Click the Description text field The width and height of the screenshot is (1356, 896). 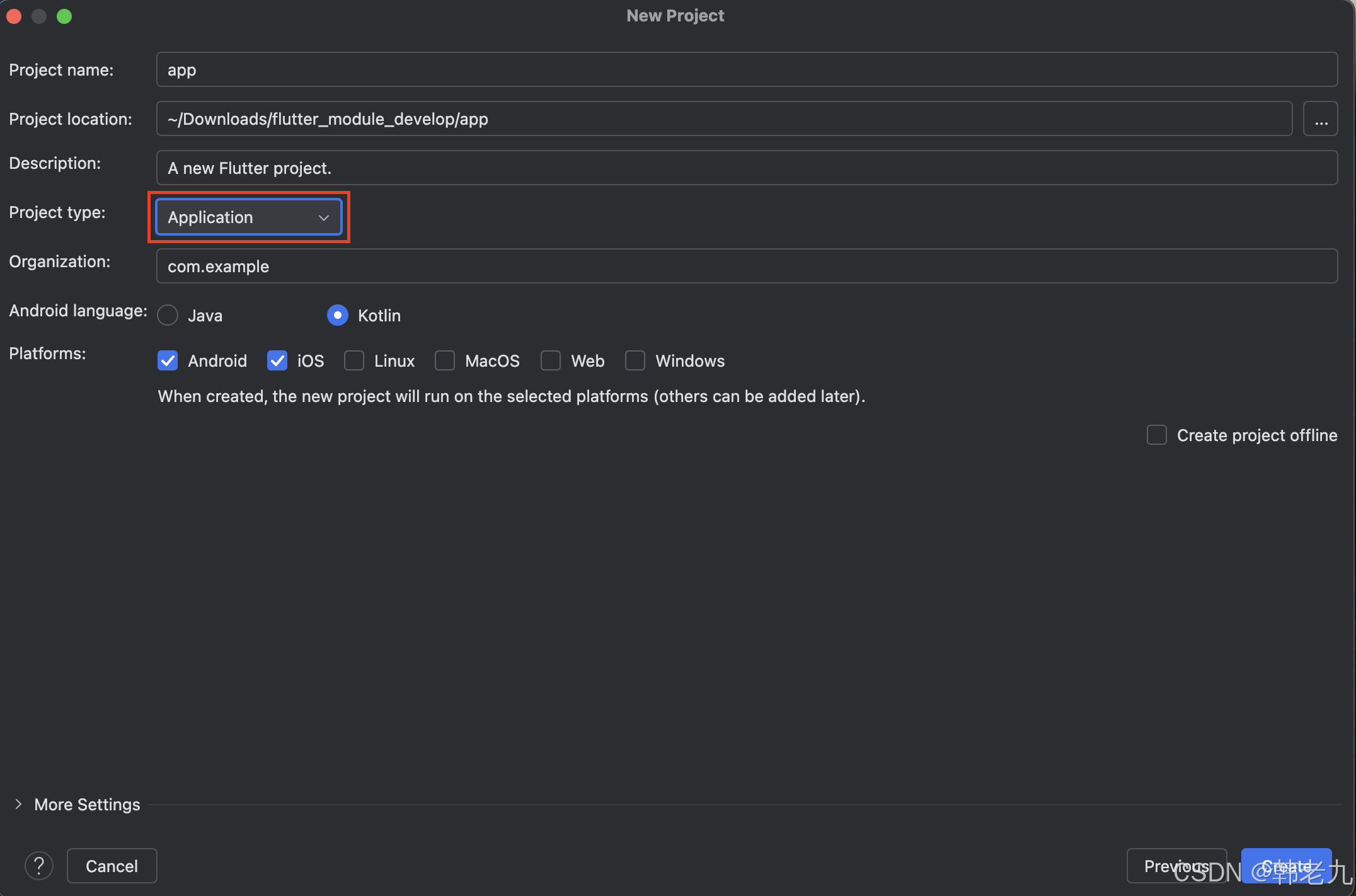747,168
